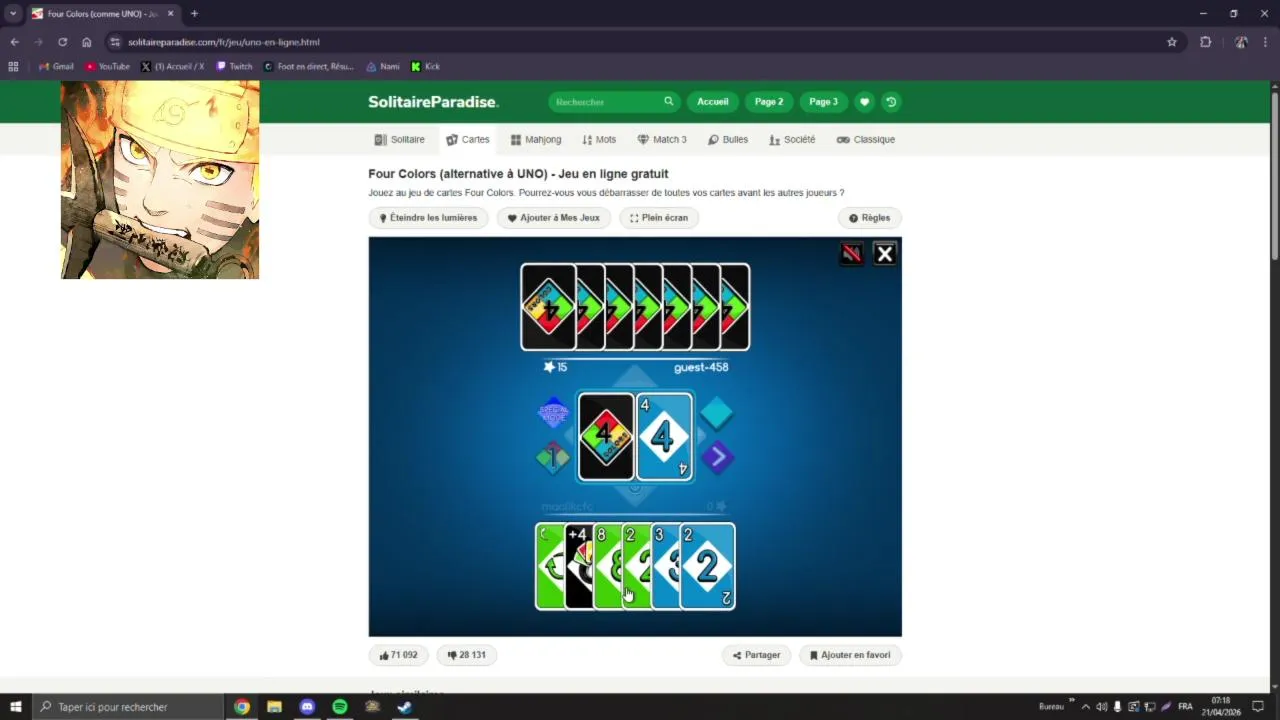This screenshot has height=720, width=1280.
Task: Open bookmarks apps grid icon
Action: pyautogui.click(x=13, y=67)
